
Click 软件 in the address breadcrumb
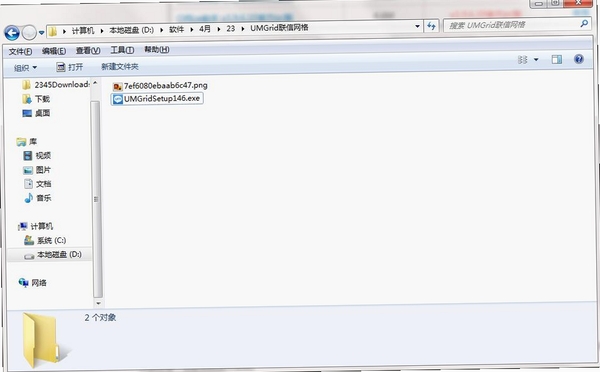click(176, 29)
